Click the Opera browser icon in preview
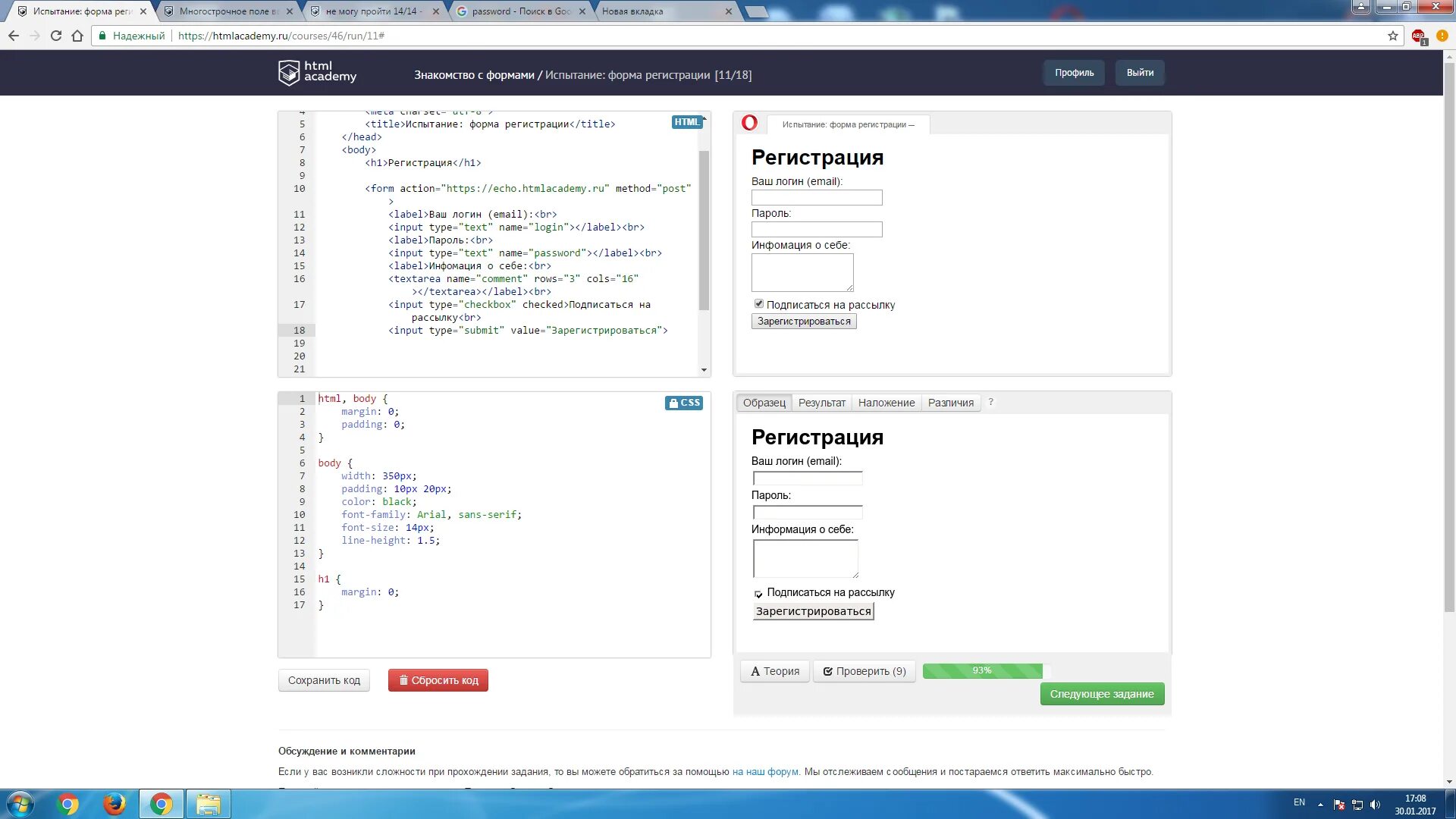Screen dimensions: 1456x819 coord(749,123)
